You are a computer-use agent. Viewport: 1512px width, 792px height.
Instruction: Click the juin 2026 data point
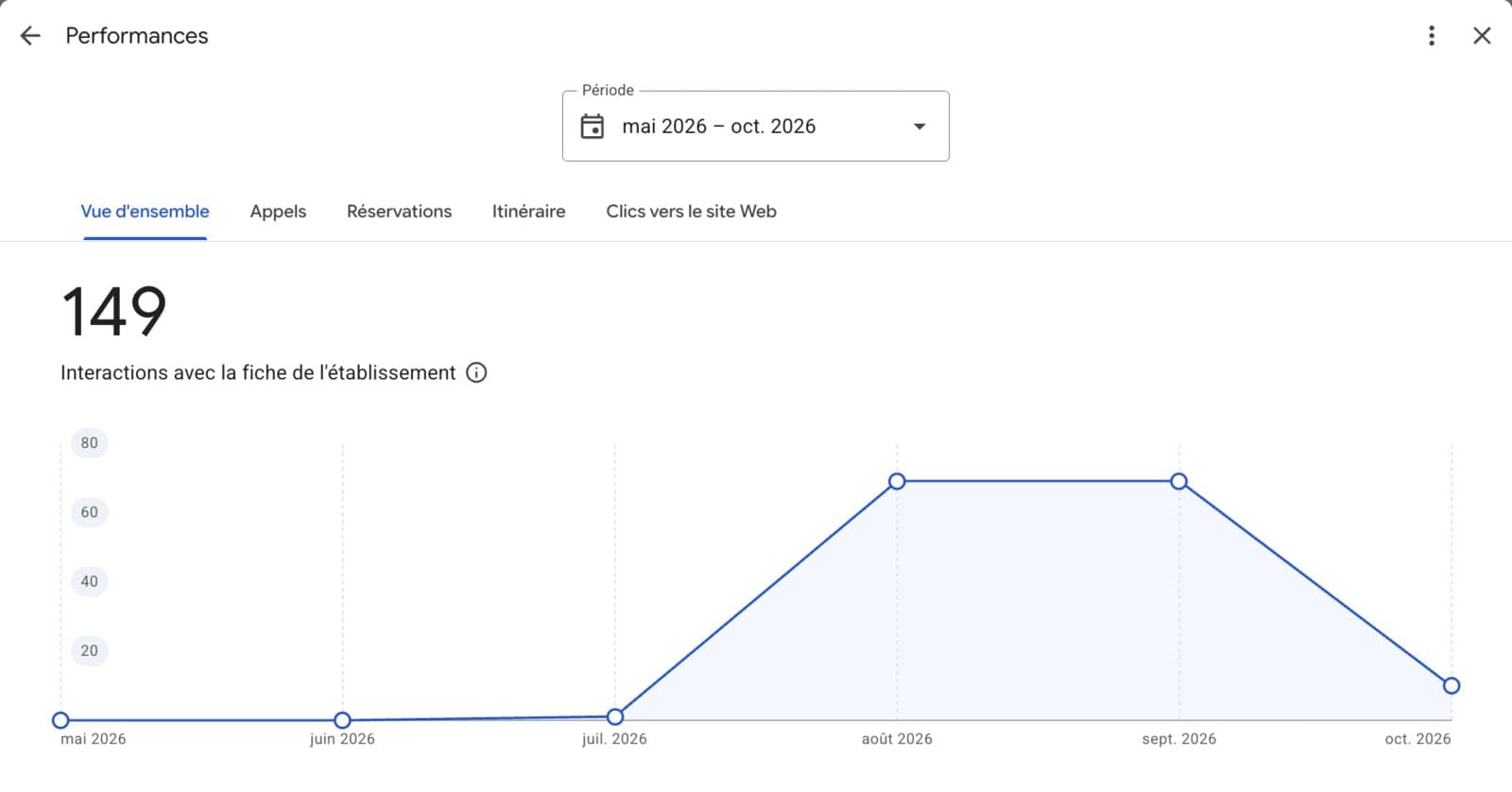[x=343, y=720]
